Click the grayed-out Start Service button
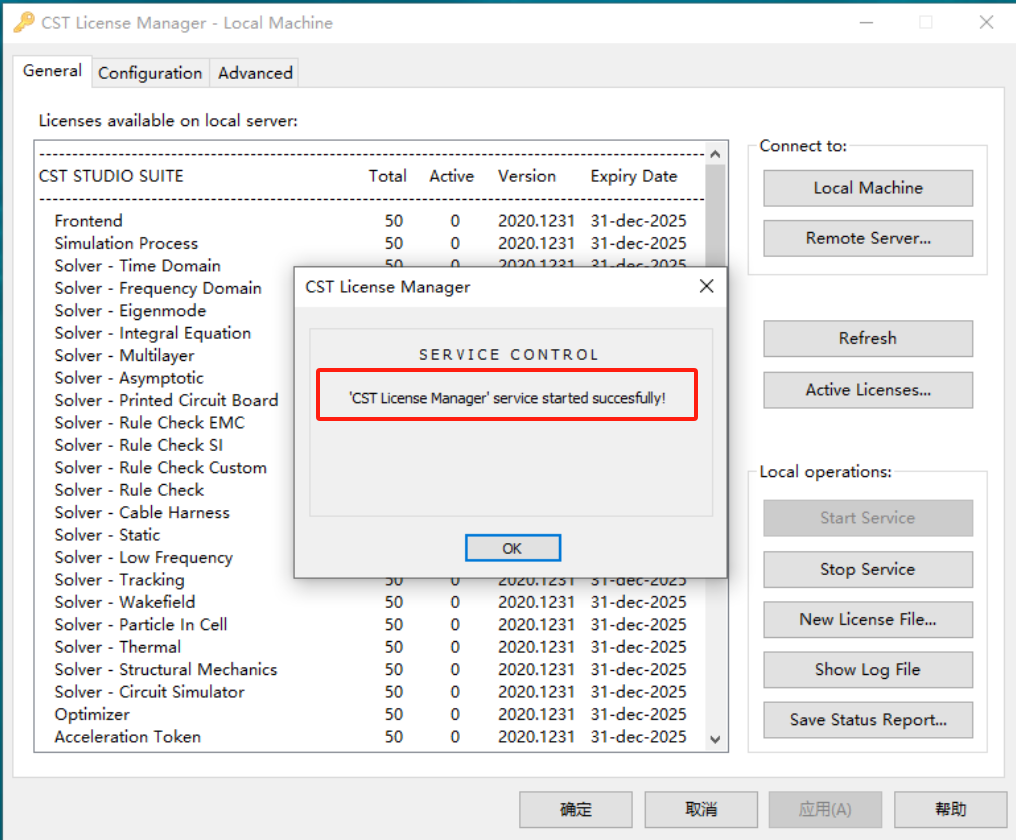Viewport: 1016px width, 840px height. 868,518
